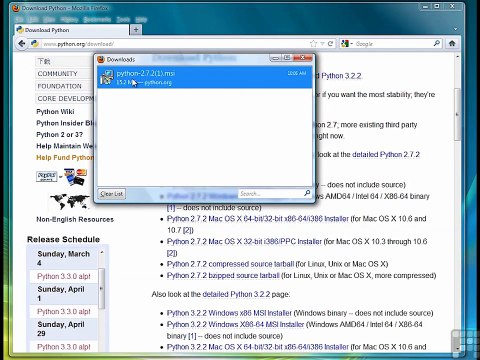Download Python 2.7.2 Mac OS X 32-bit i386/PPC installer
The image size is (480, 360).
[244, 242]
